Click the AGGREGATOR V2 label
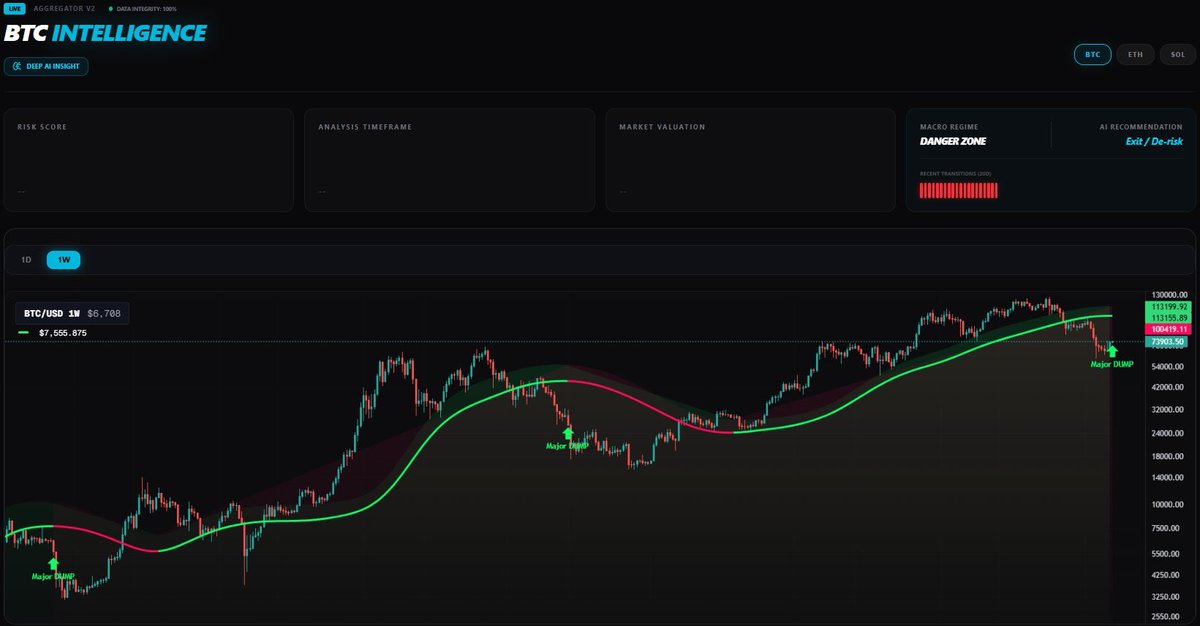 [65, 8]
